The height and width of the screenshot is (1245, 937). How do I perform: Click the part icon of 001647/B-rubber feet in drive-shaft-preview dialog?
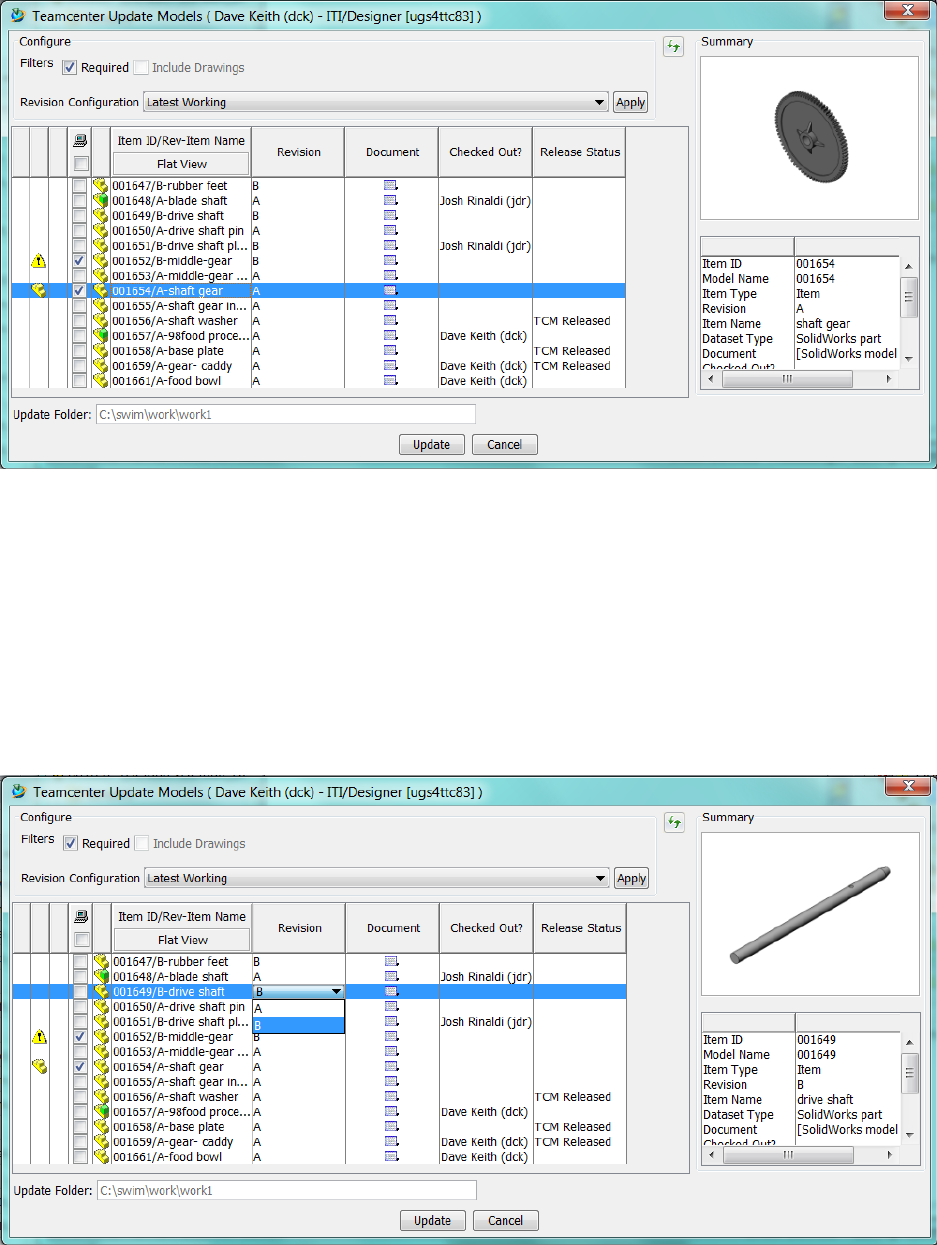100,962
